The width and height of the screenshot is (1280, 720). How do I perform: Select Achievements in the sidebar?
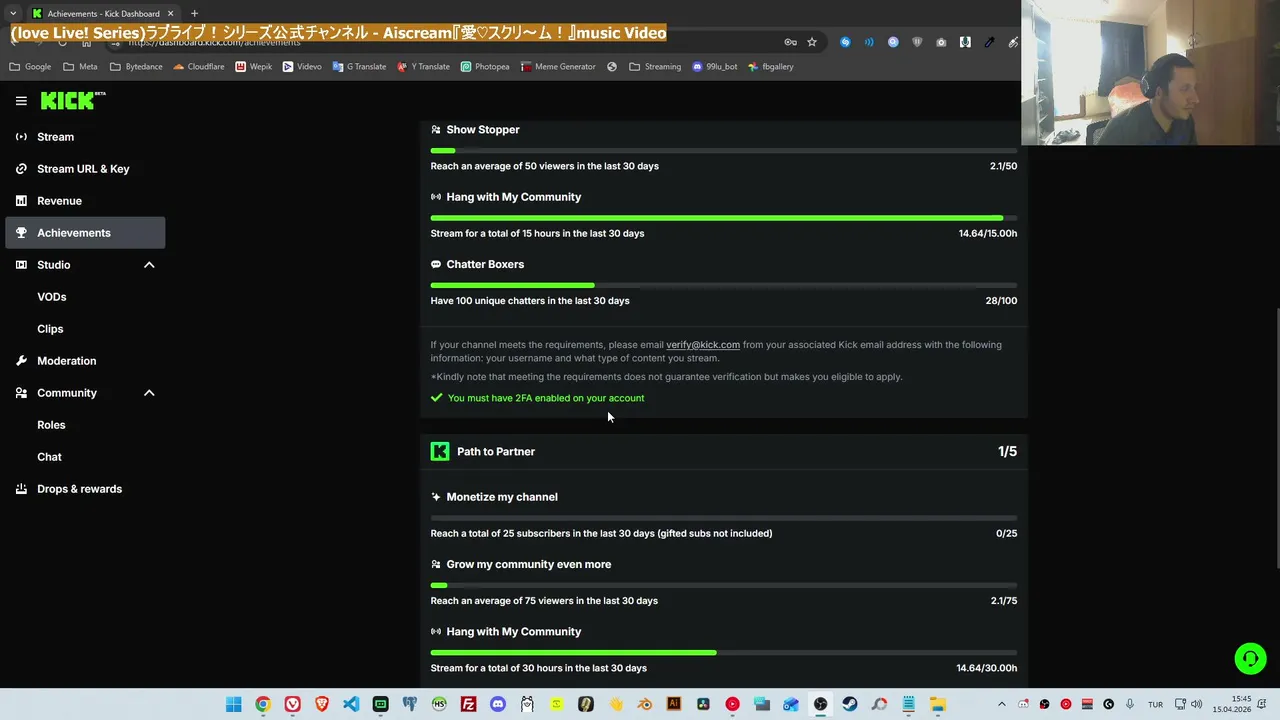[x=85, y=233]
